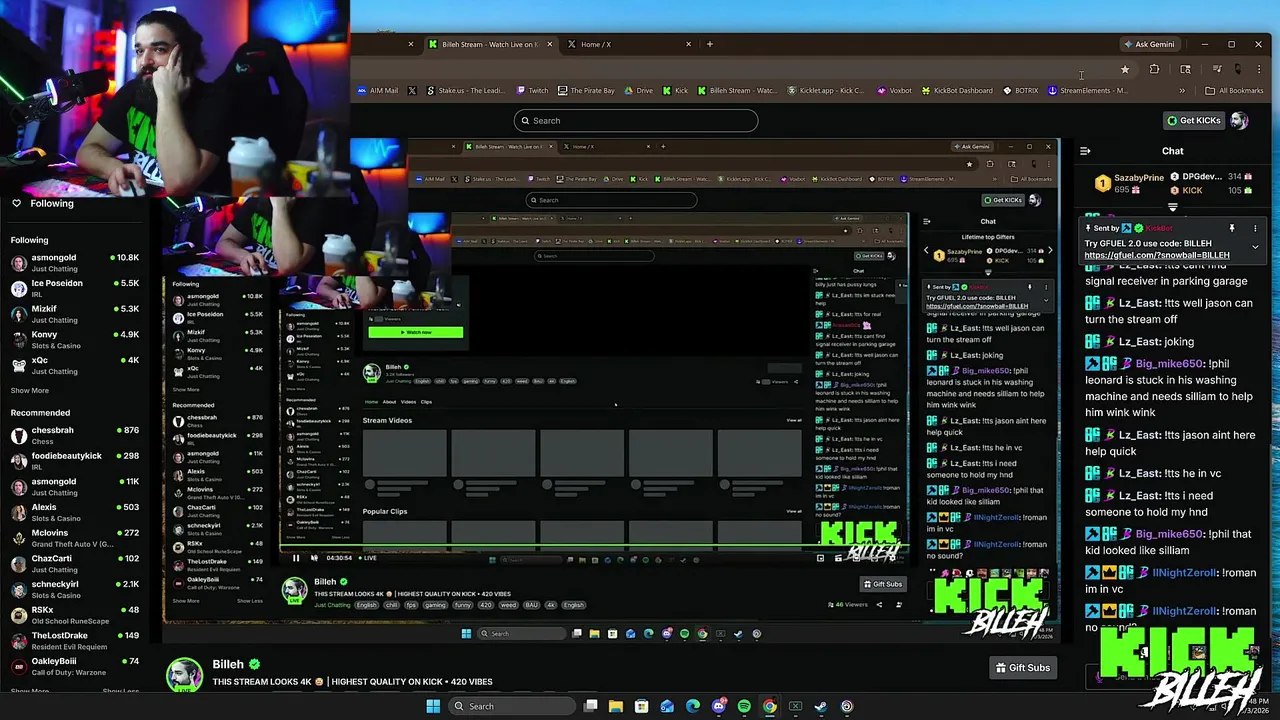Image resolution: width=1280 pixels, height=720 pixels.
Task: Open the Kicklet.app bookmark
Action: click(825, 91)
